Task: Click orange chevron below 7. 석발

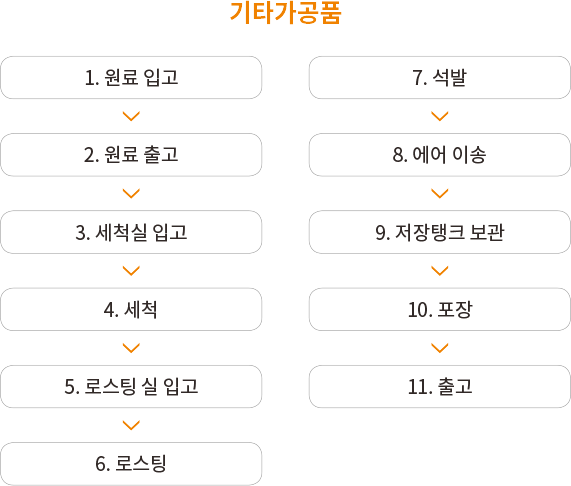Action: (440, 116)
